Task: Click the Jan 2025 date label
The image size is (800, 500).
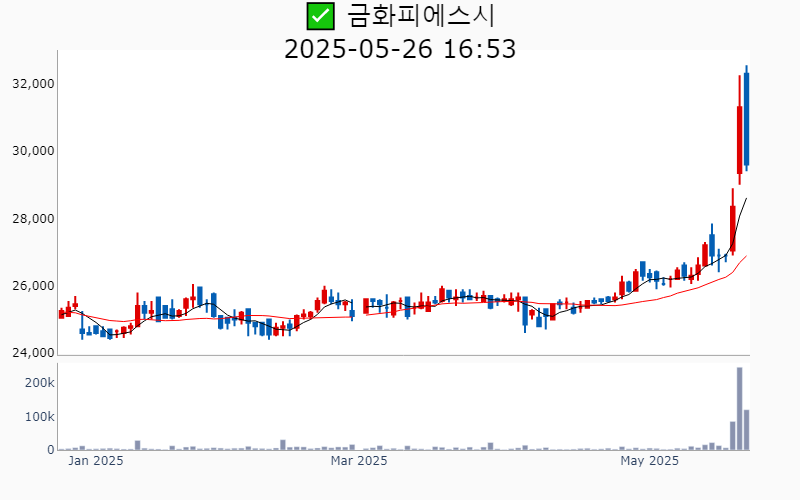Action: click(x=96, y=461)
